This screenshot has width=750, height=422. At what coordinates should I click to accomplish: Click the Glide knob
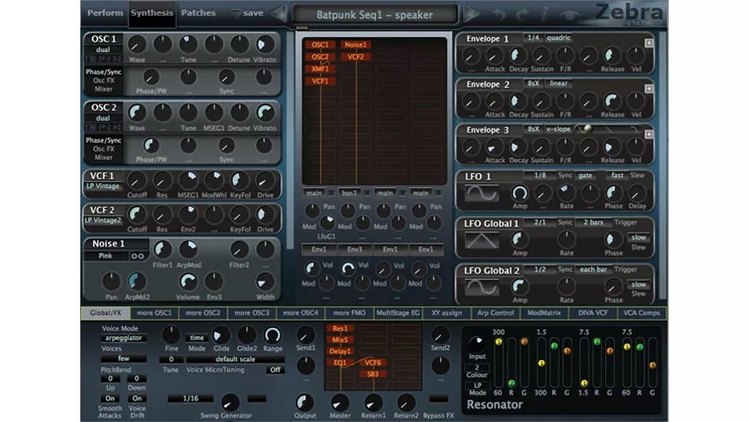pos(221,335)
